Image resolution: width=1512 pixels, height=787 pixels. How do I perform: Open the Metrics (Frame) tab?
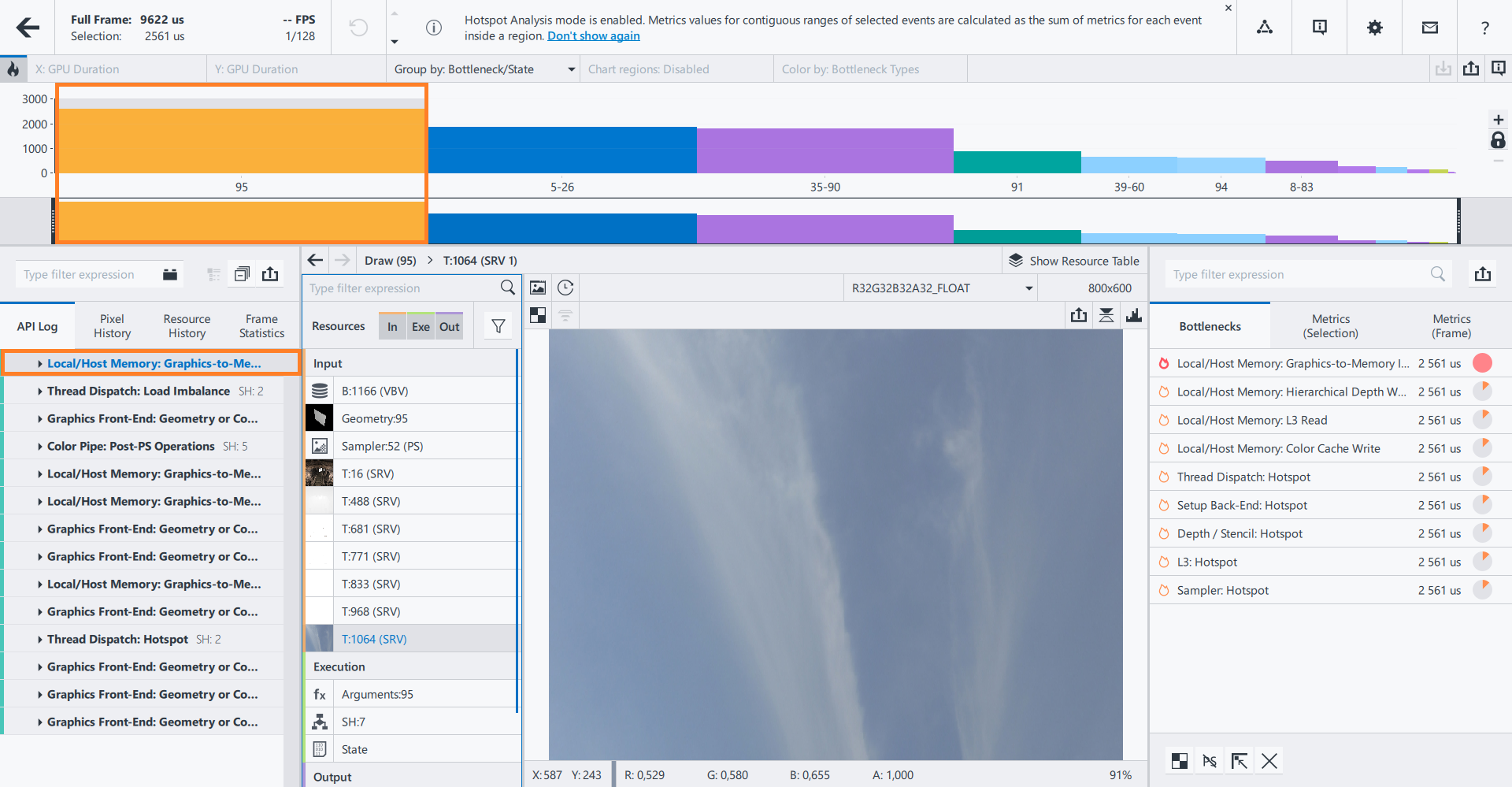(x=1451, y=326)
